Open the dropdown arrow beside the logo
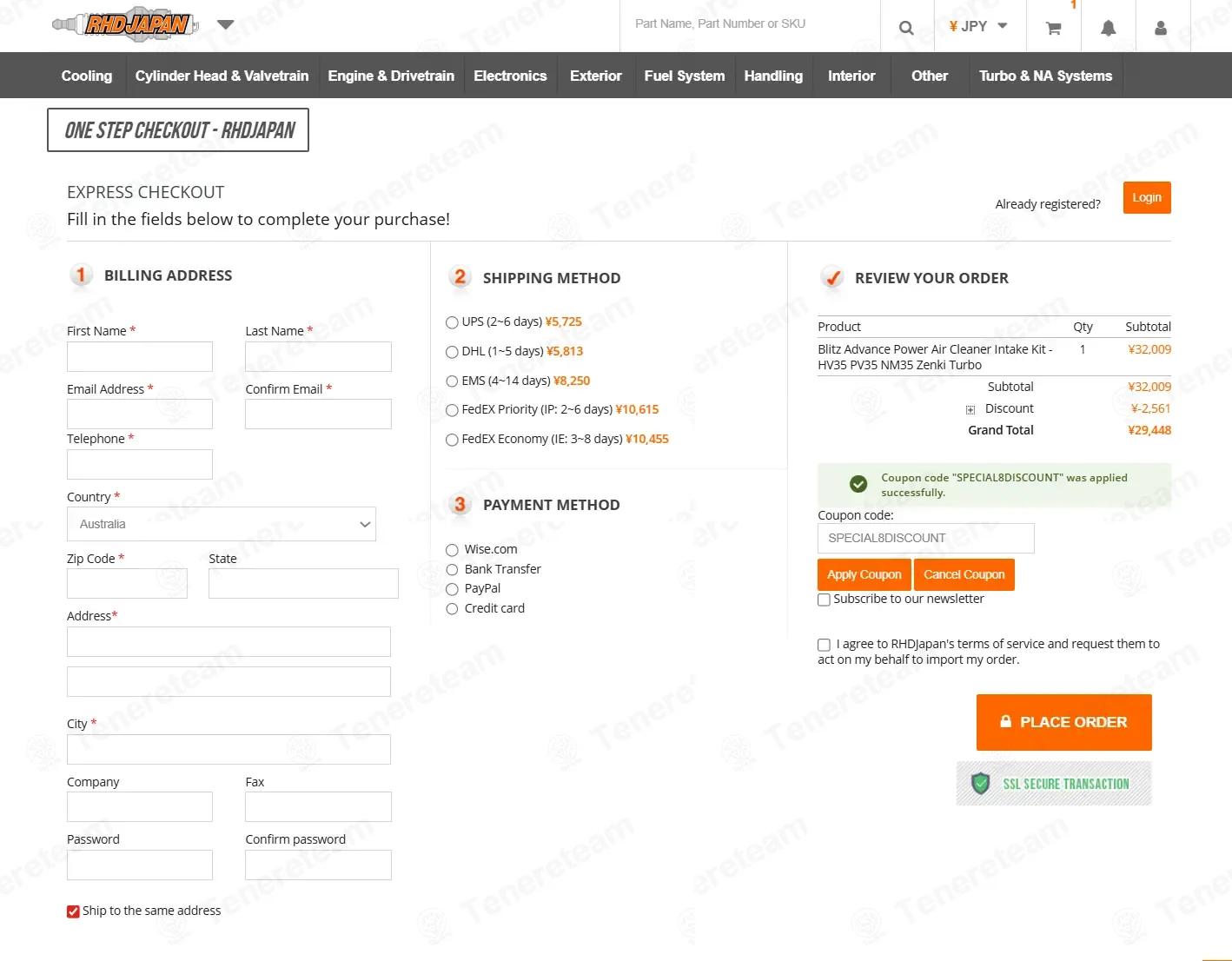This screenshot has height=961, width=1232. tap(226, 25)
